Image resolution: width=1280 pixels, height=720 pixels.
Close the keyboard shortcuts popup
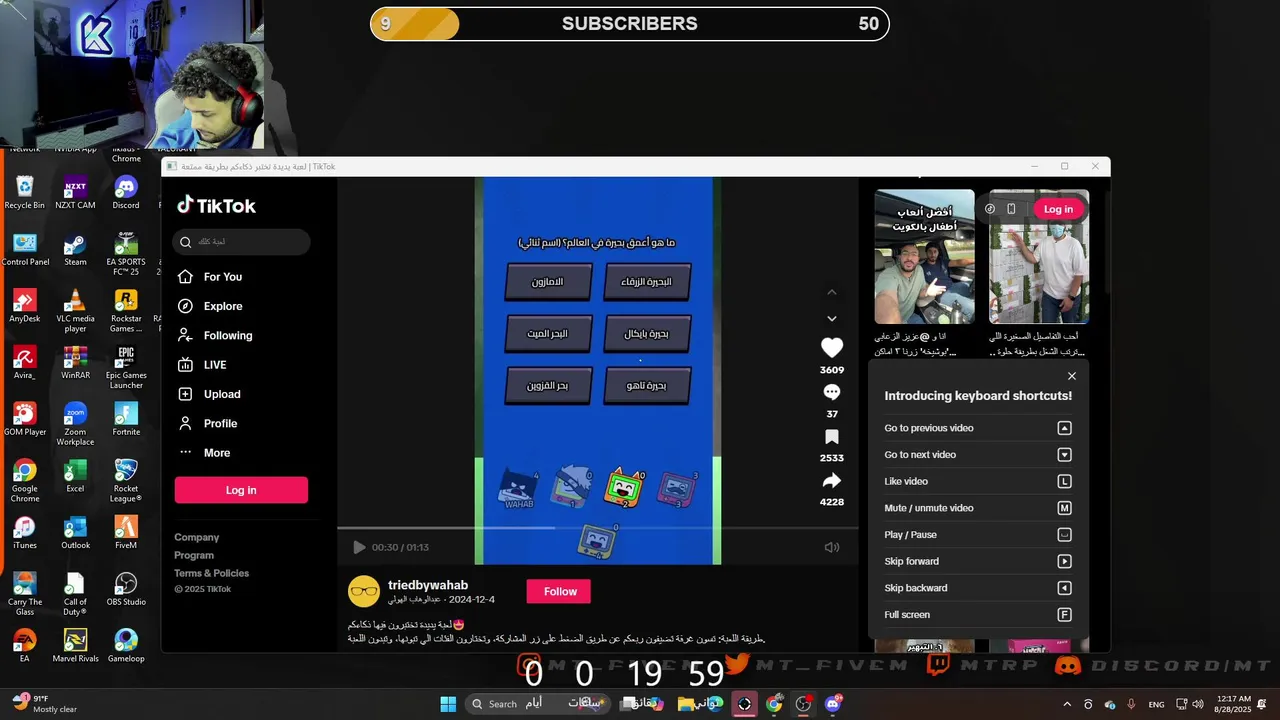click(1072, 376)
